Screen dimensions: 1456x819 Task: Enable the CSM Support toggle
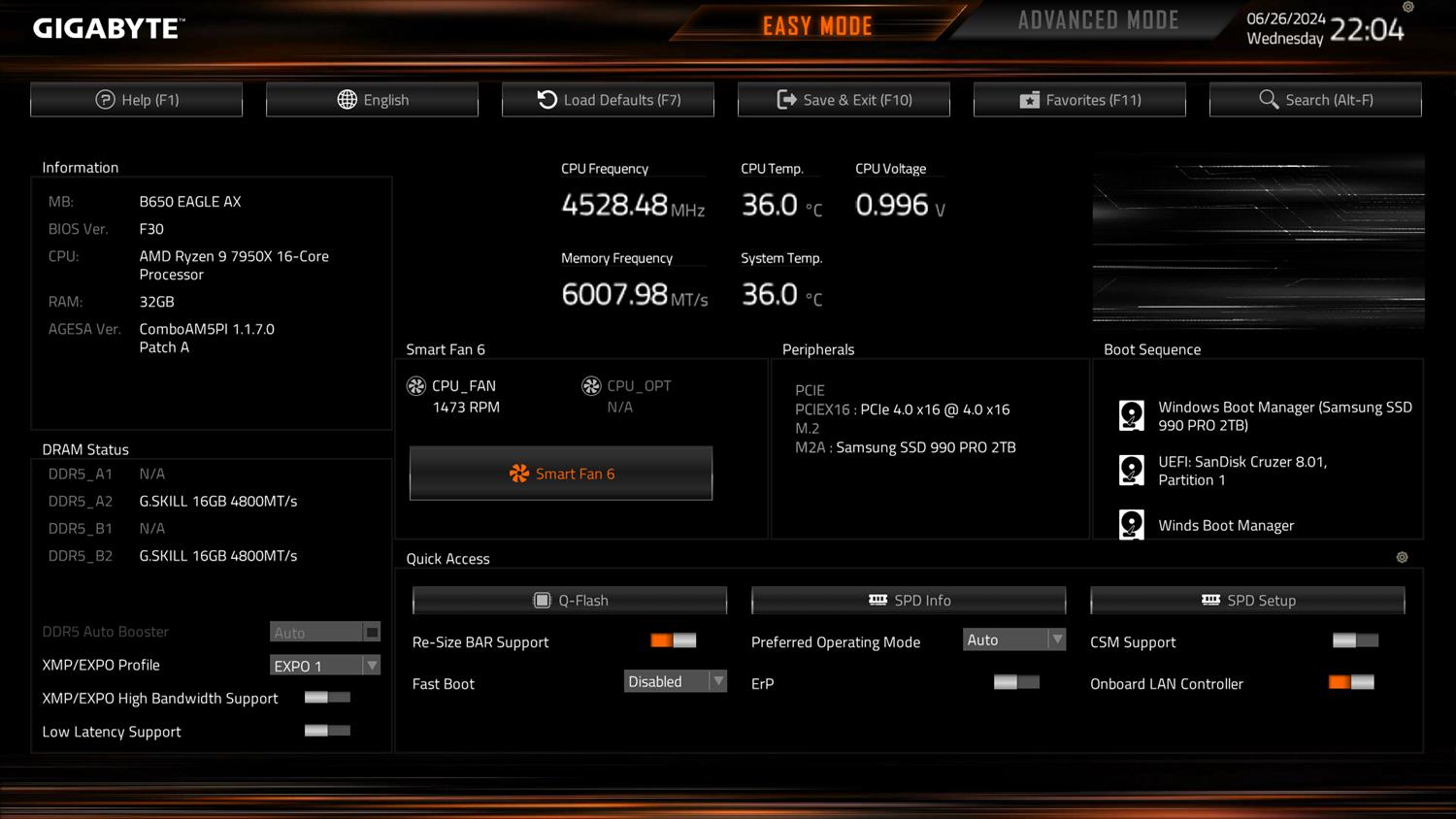click(x=1355, y=640)
